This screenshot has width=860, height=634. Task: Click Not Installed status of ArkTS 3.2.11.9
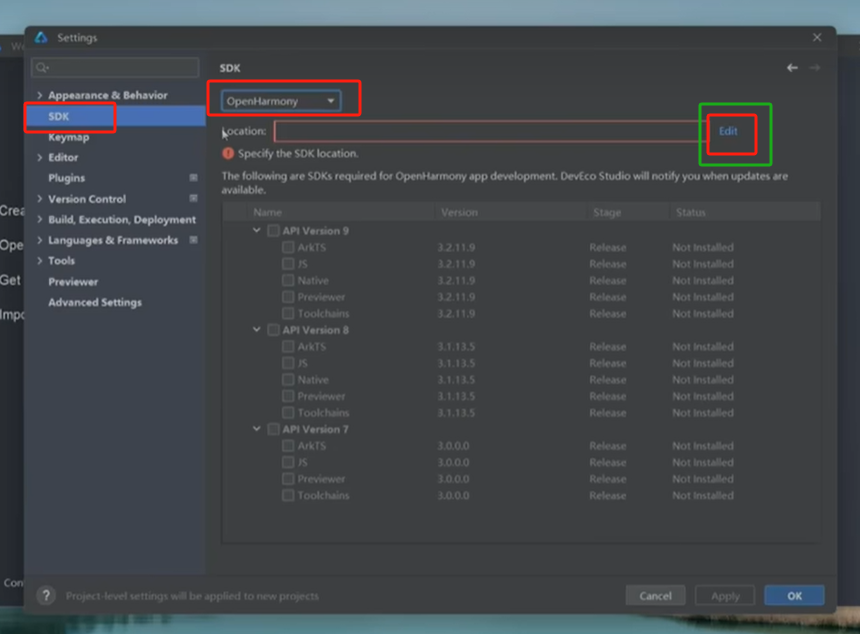(x=703, y=247)
